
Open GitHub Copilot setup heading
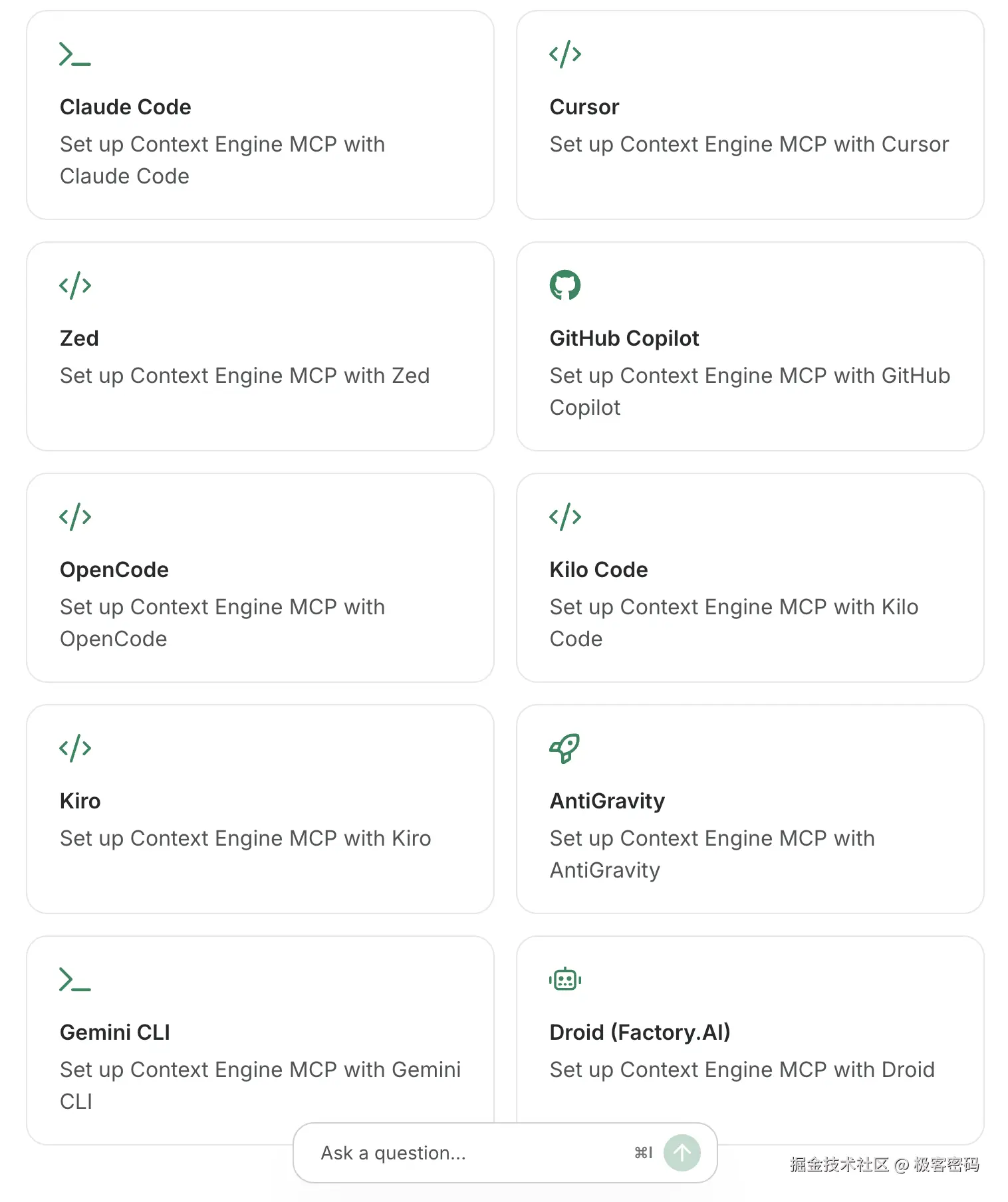coord(624,338)
